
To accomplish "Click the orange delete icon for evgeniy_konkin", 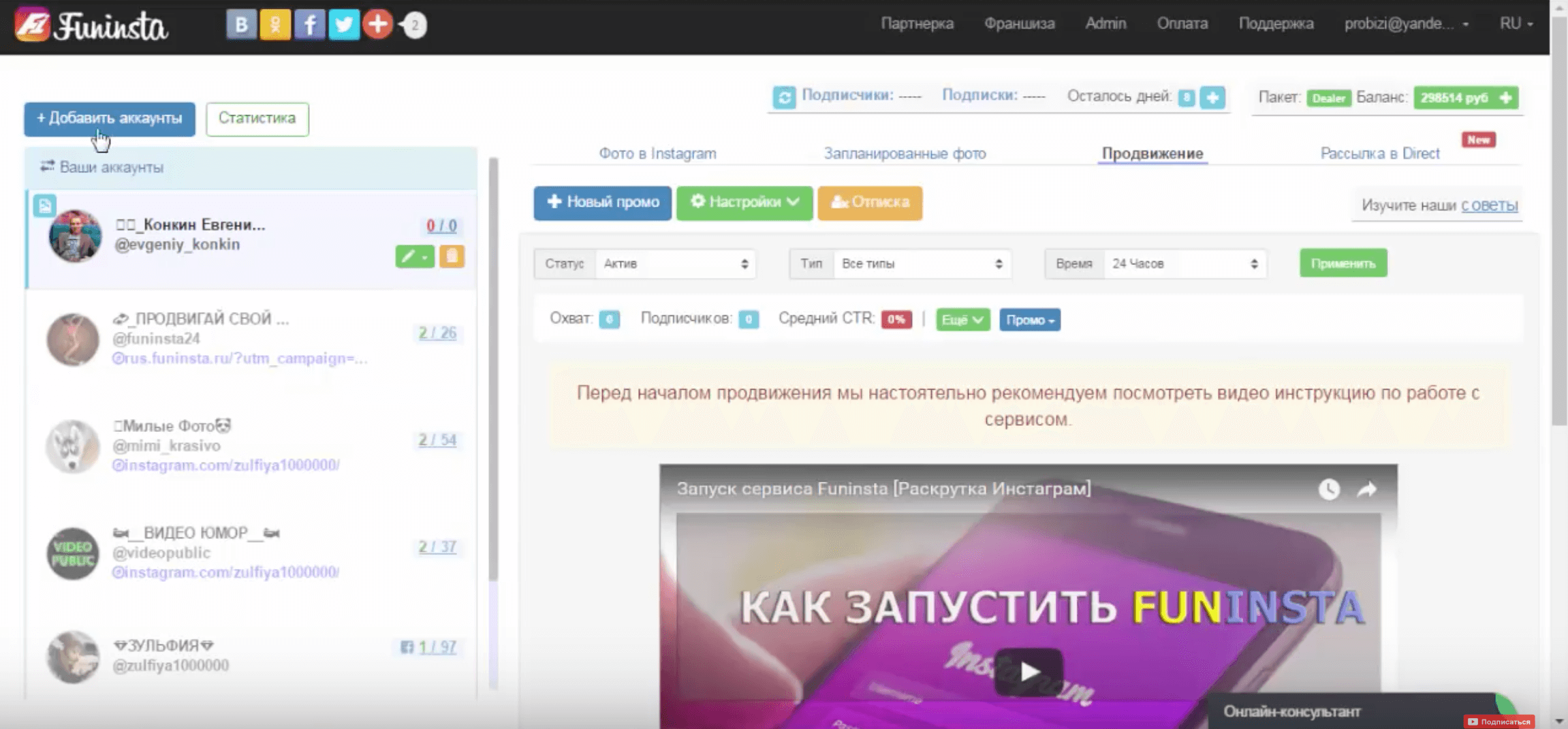I will tap(452, 257).
